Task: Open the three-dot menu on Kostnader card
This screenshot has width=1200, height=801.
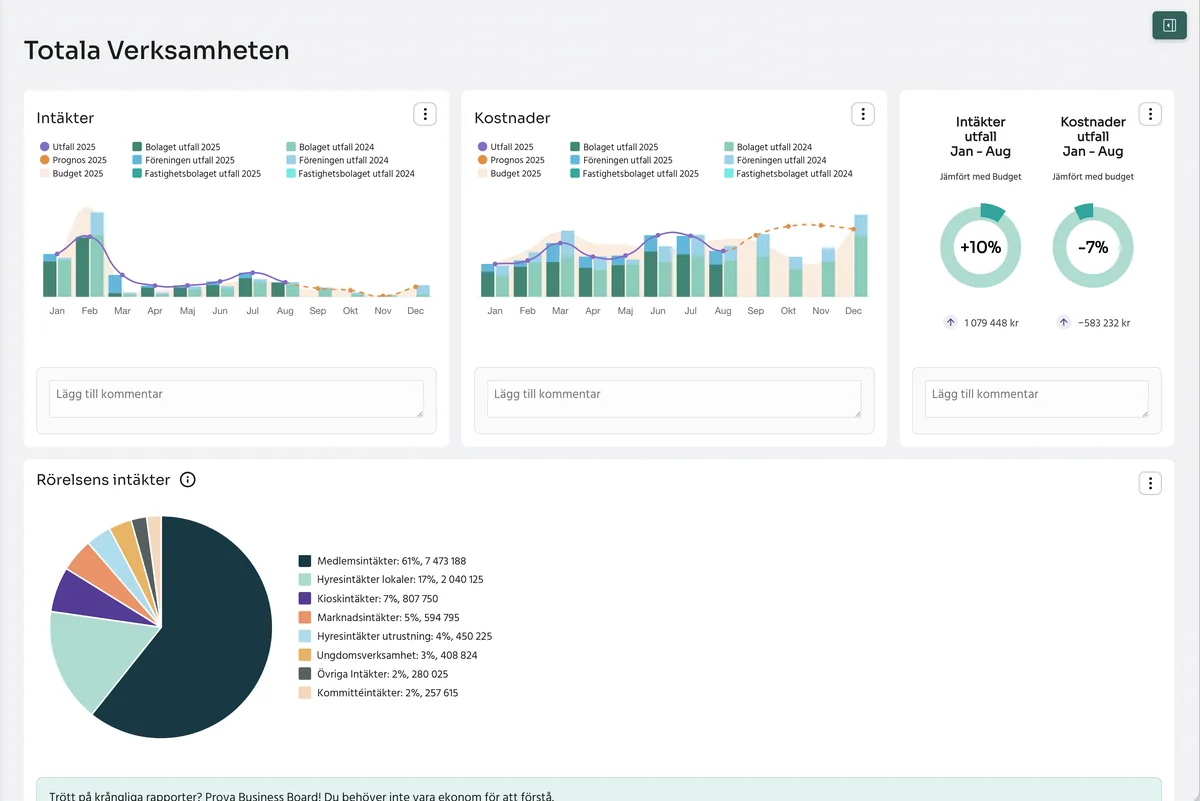Action: (862, 114)
